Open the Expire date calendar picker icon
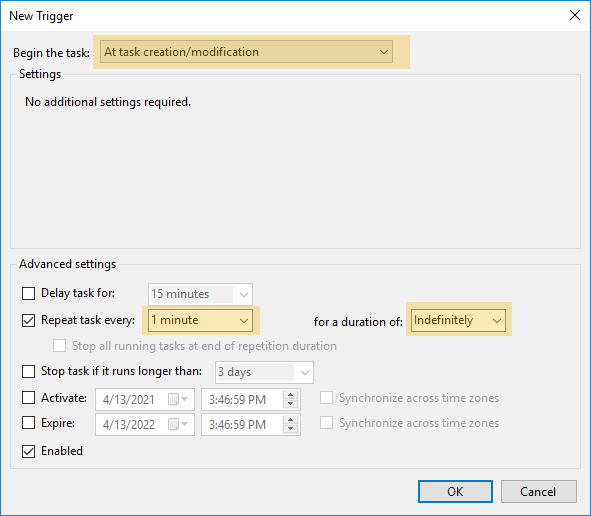591x516 pixels. point(178,424)
